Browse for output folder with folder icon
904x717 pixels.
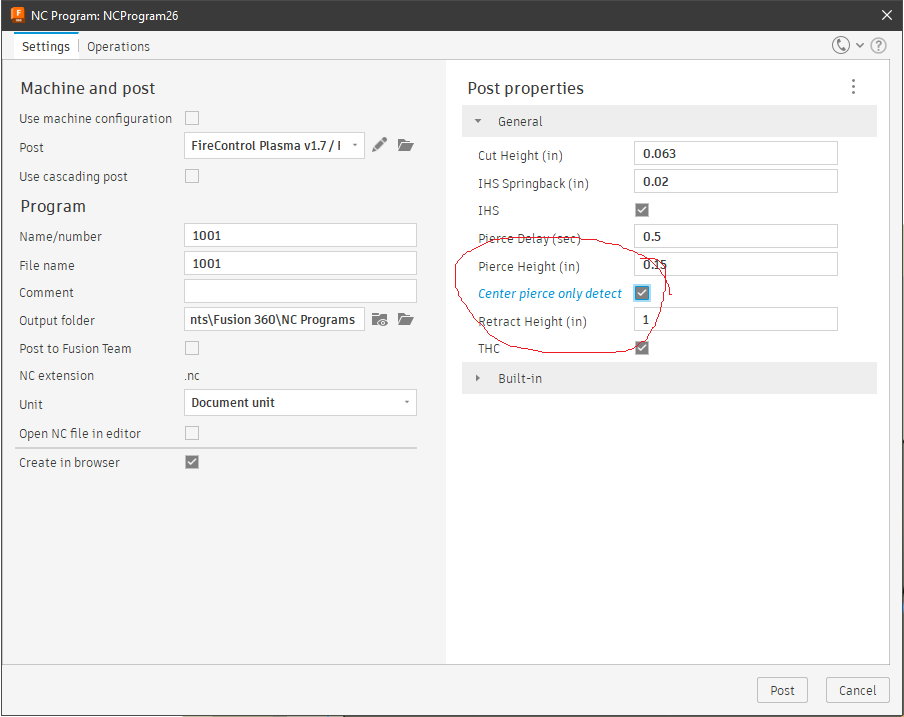[406, 319]
